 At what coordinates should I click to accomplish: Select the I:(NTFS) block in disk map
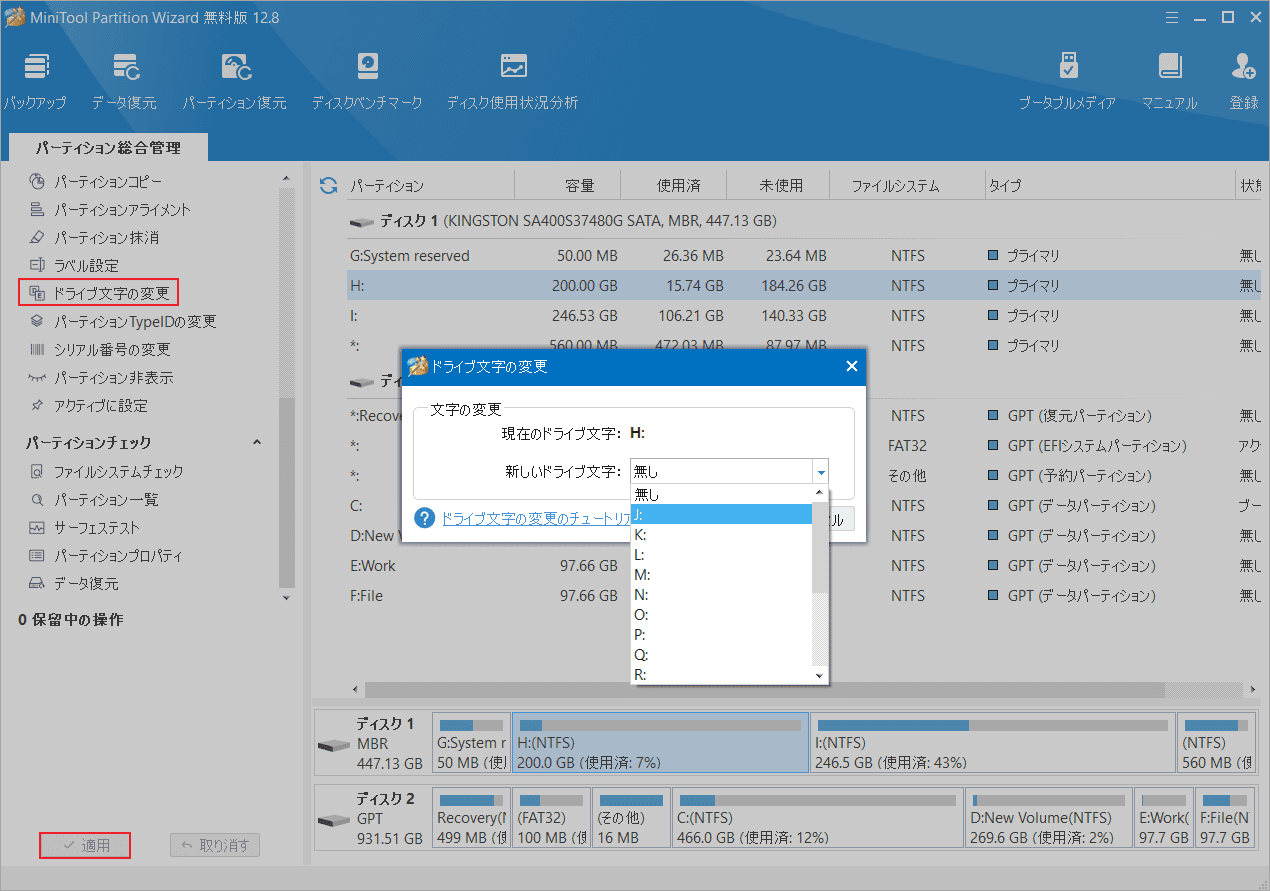pyautogui.click(x=990, y=742)
